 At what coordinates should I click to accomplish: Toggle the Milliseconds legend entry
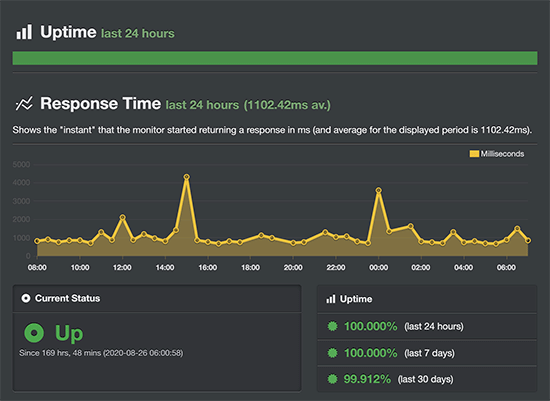497,154
